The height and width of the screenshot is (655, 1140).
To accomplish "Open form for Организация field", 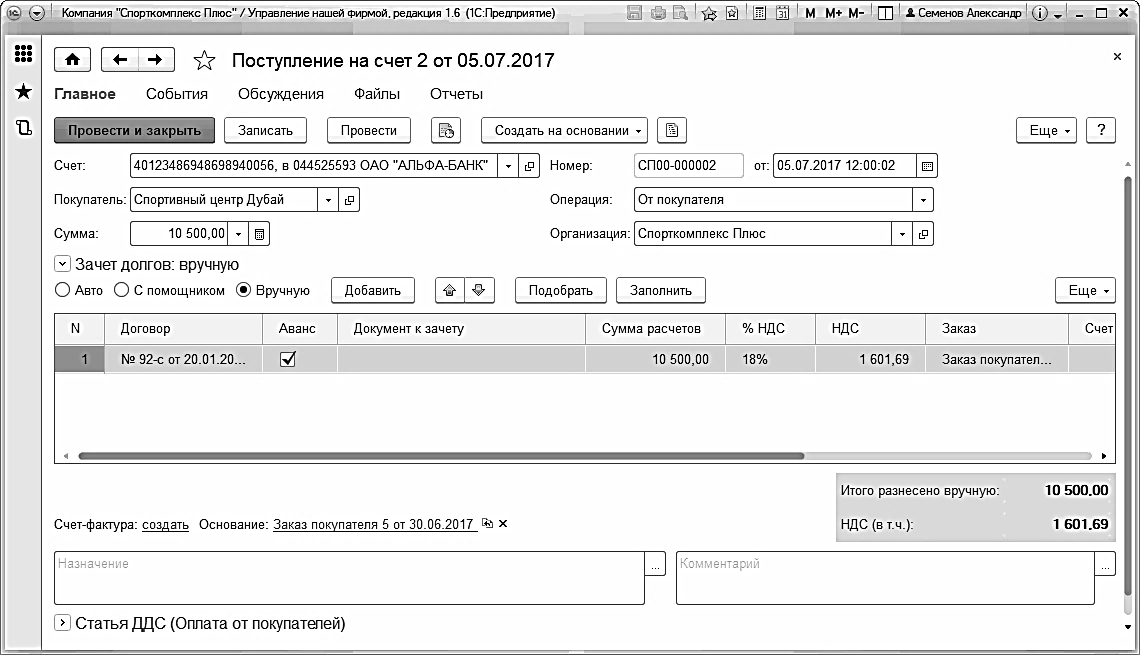I will (923, 234).
